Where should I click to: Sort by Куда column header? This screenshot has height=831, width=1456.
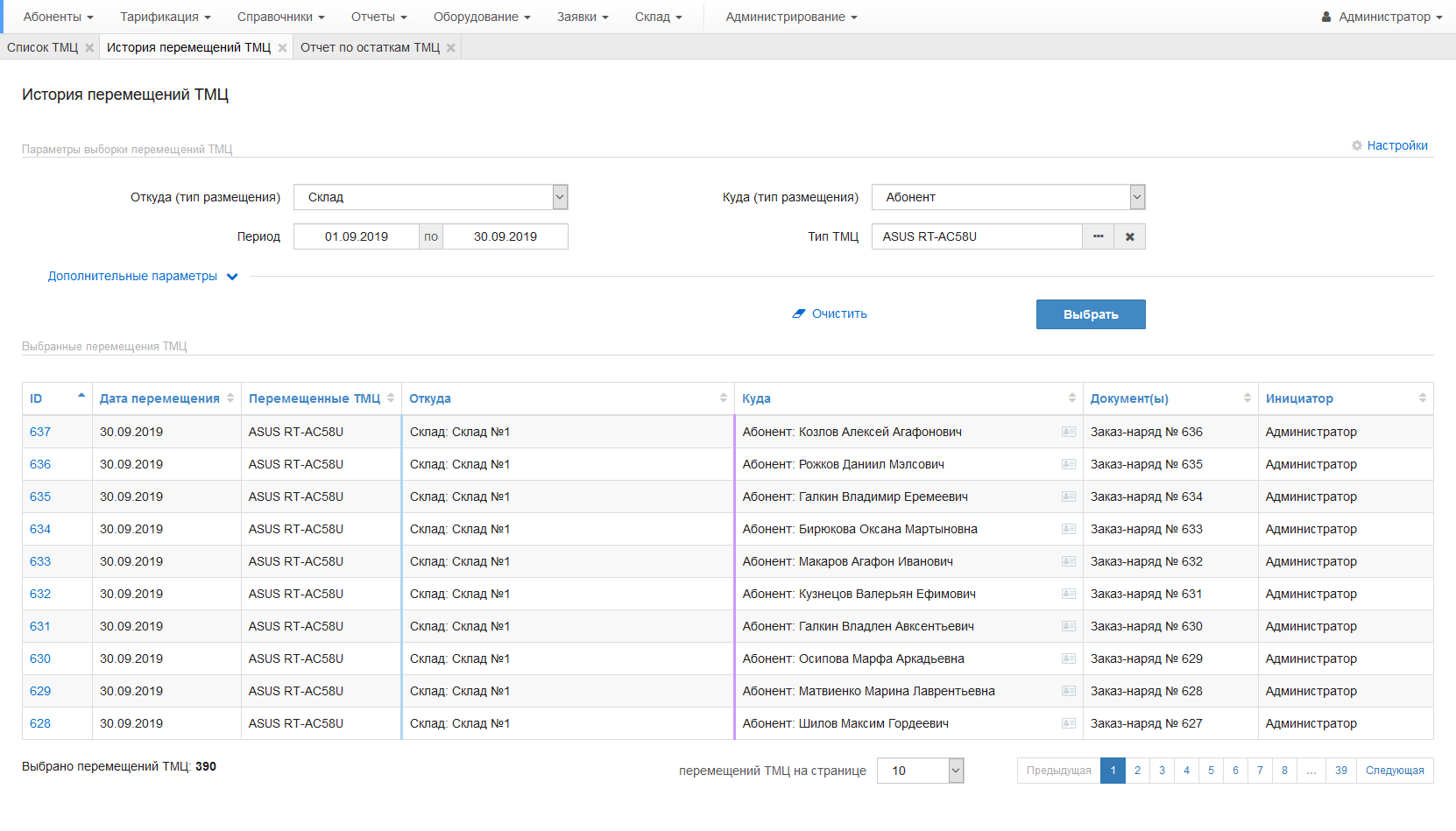point(908,398)
